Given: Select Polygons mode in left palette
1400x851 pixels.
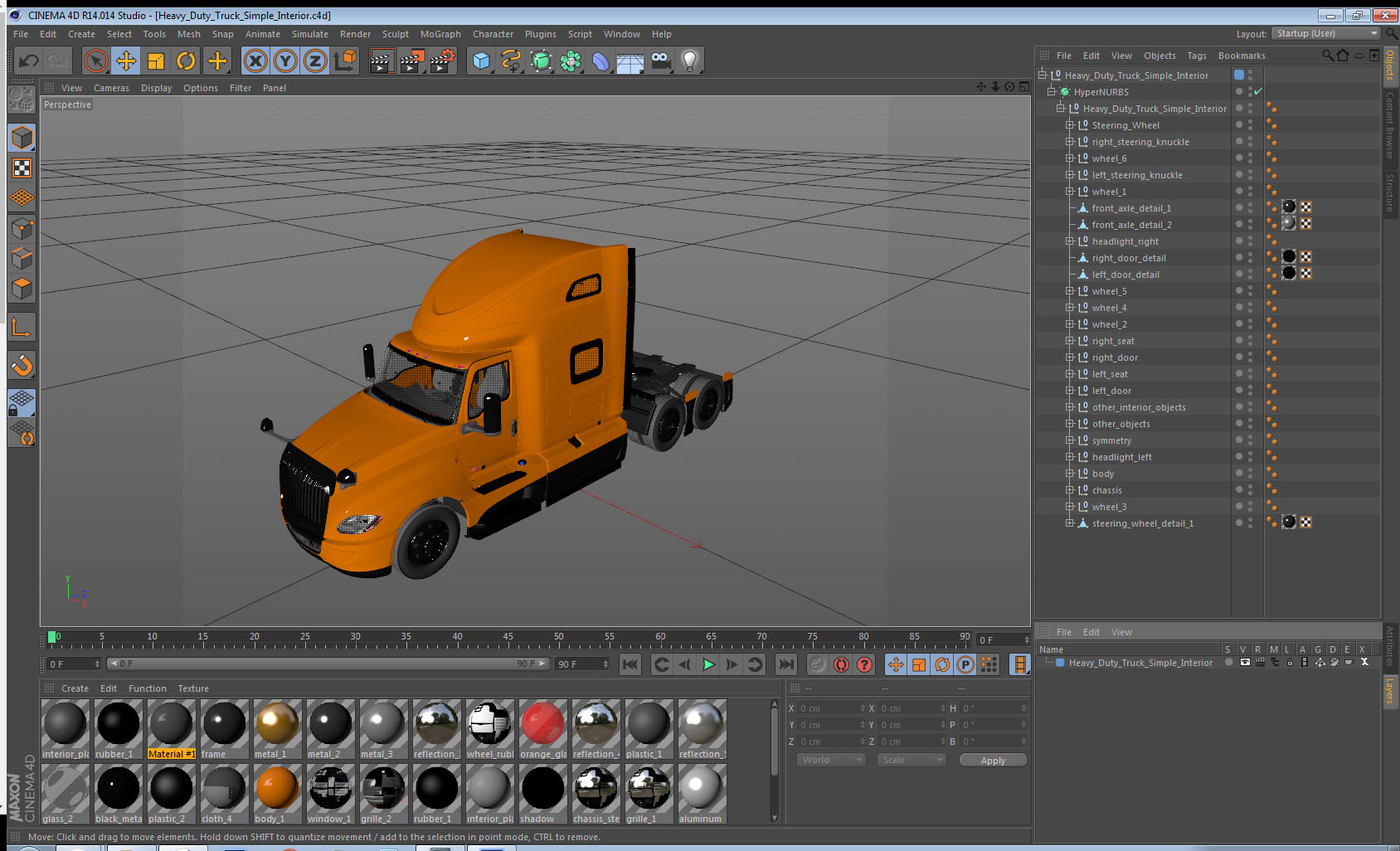Looking at the screenshot, I should (x=22, y=289).
